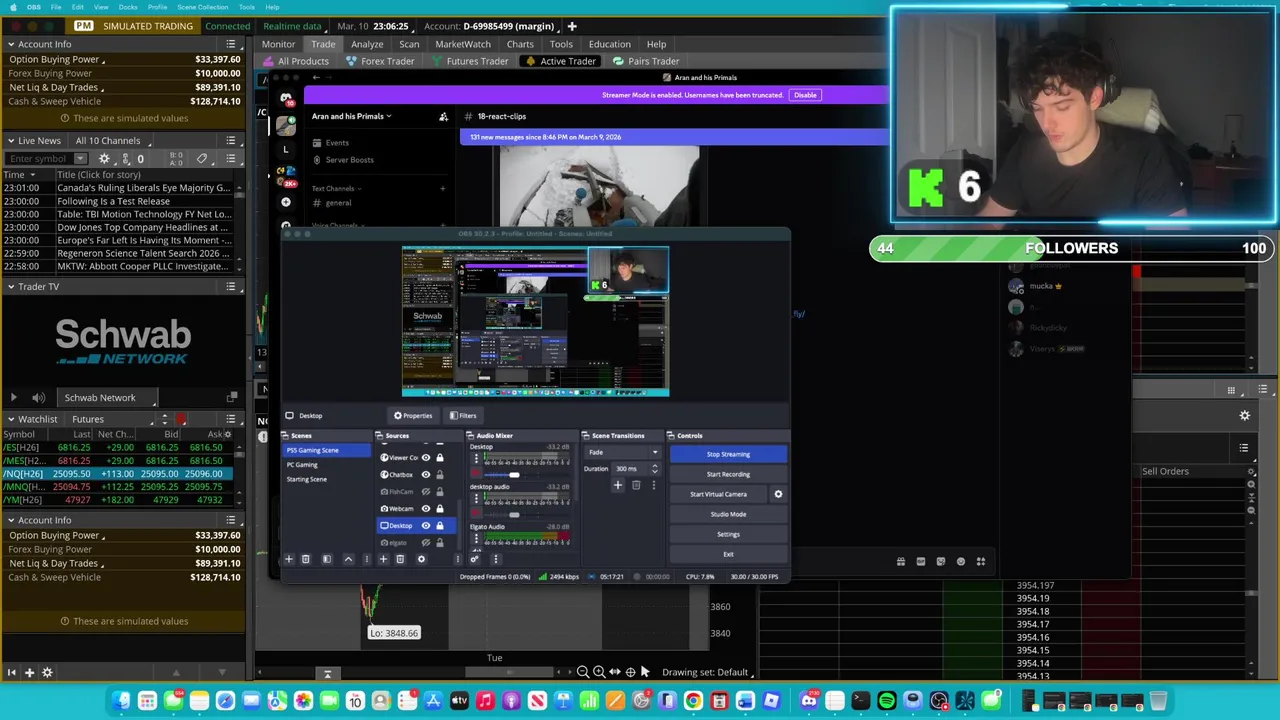The height and width of the screenshot is (720, 1280).
Task: Disable Discord Streamer Mode
Action: [805, 95]
